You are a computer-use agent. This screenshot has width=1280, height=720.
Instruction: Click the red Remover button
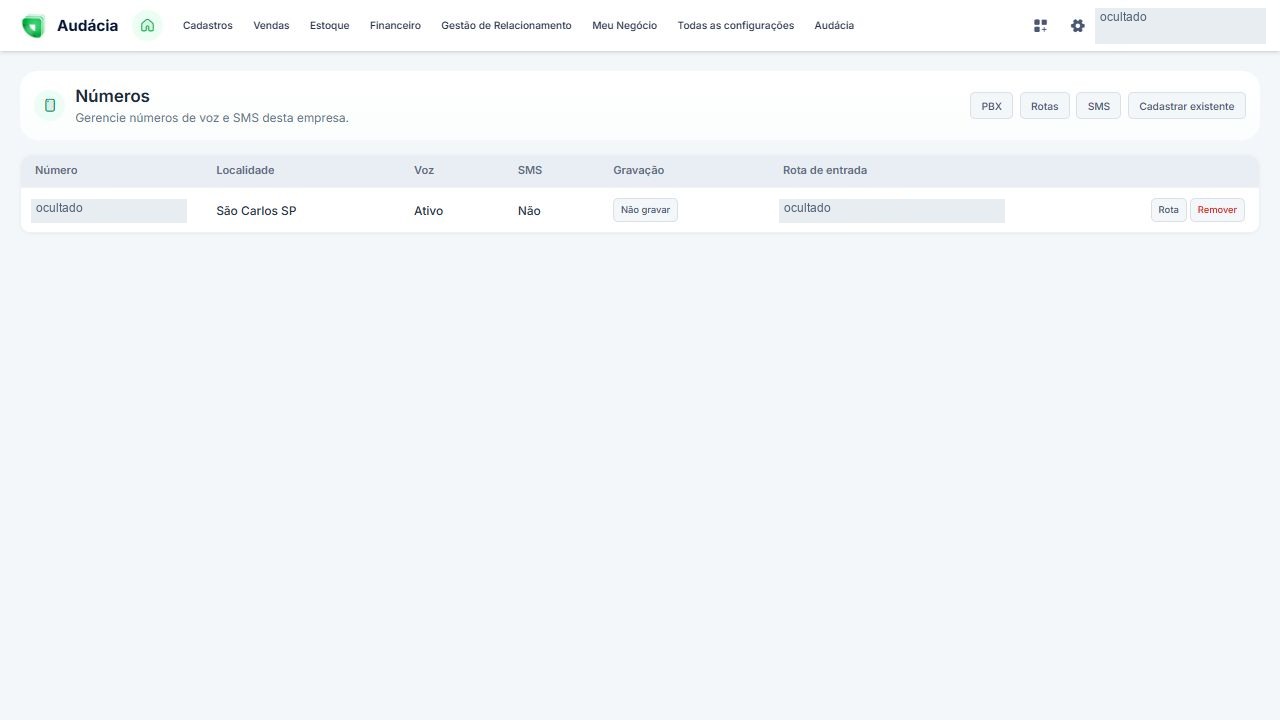coord(1217,210)
